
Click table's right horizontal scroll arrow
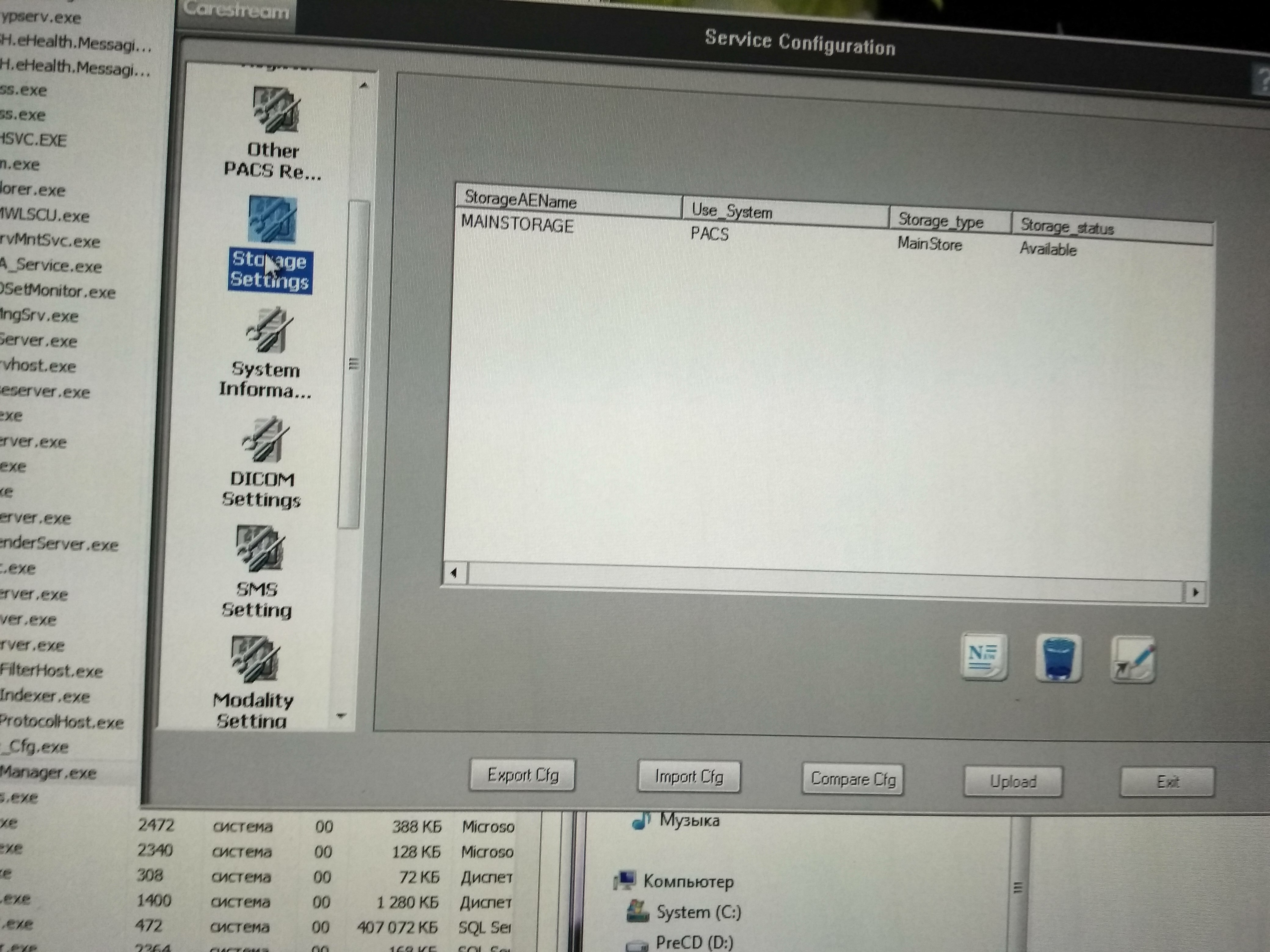1196,592
